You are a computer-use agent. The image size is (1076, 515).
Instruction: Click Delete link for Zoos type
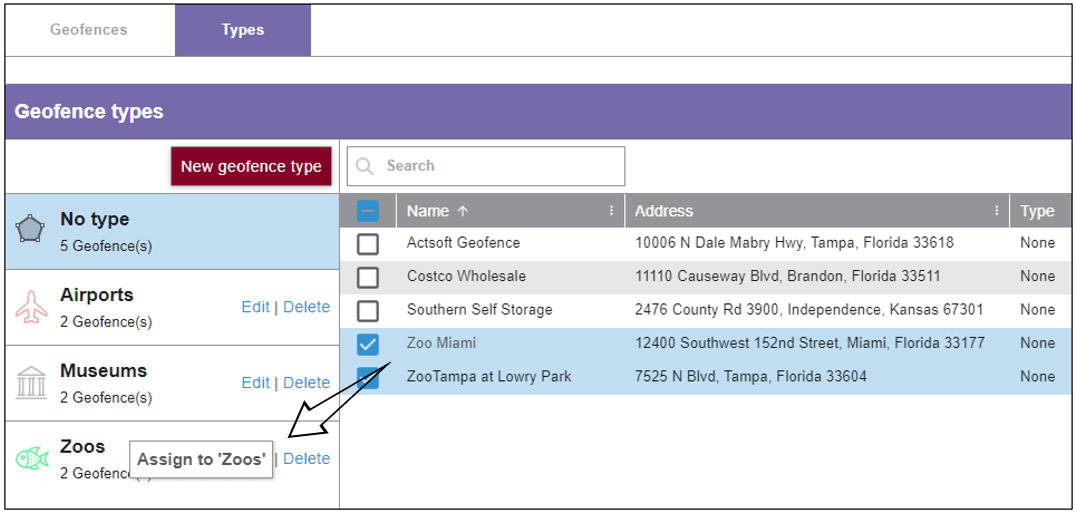[306, 459]
